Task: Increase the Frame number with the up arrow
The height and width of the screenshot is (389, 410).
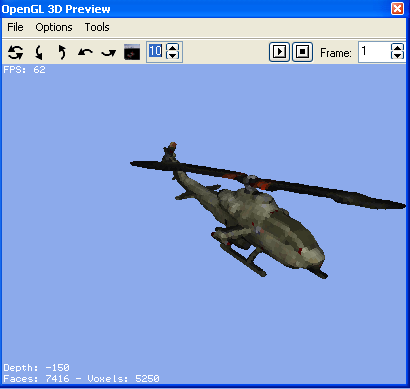Action: point(397,48)
